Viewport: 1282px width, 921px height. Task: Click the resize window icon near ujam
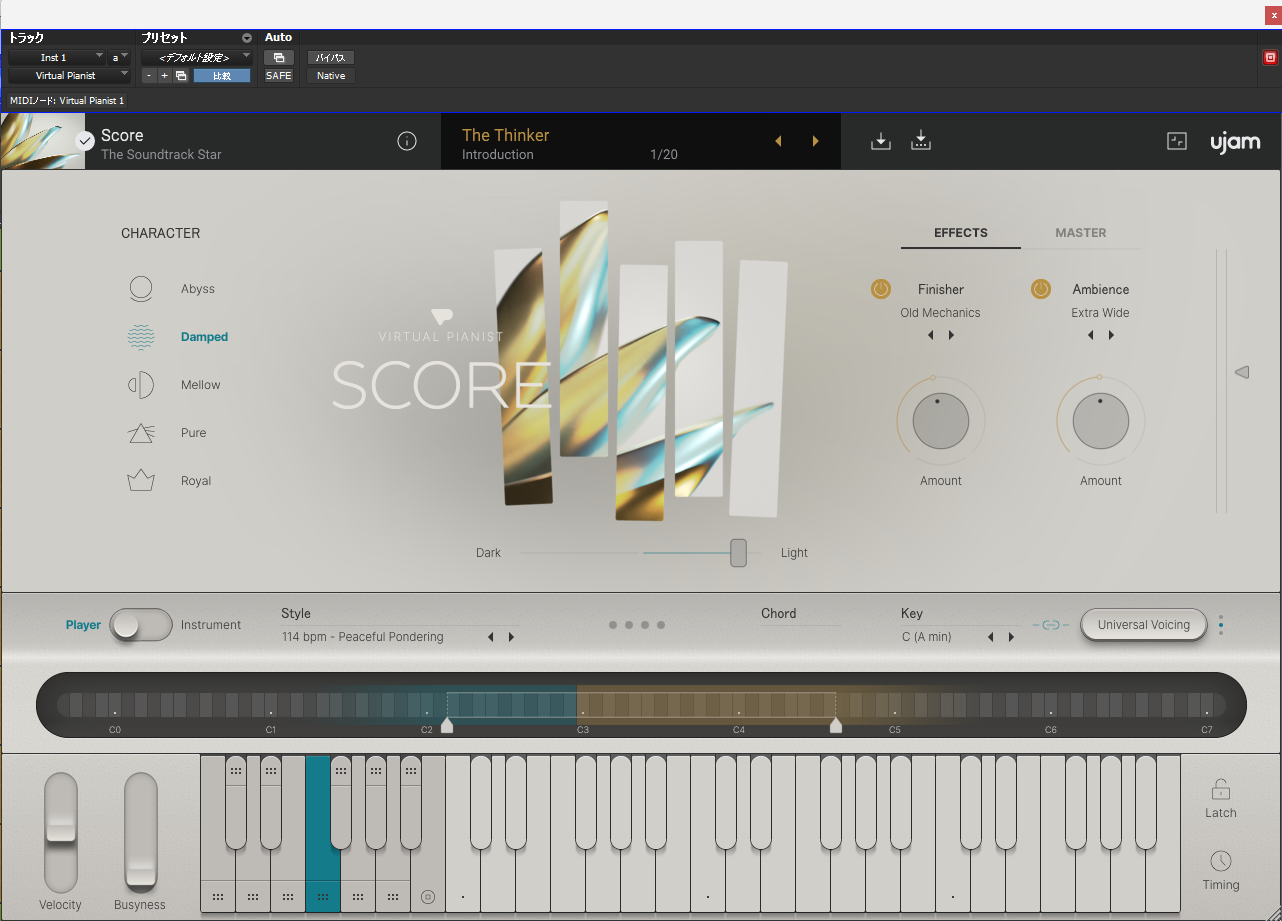click(1177, 141)
